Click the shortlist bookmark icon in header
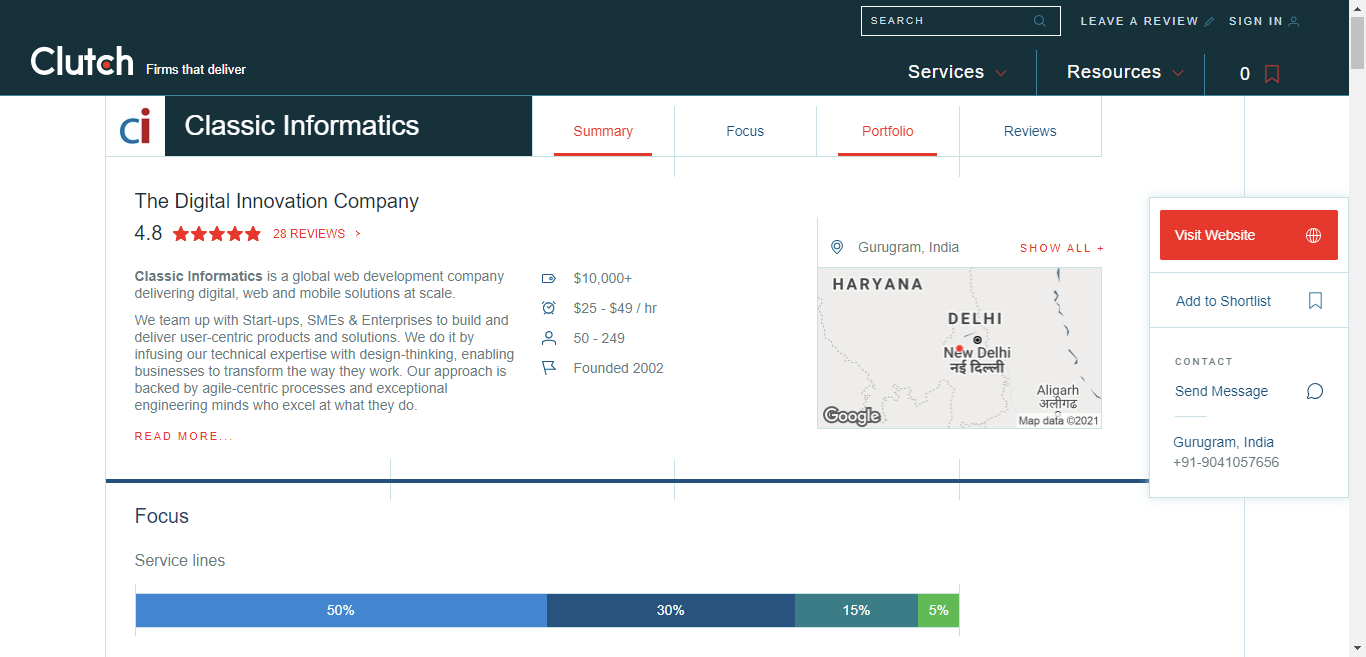This screenshot has width=1366, height=657. pos(1272,74)
